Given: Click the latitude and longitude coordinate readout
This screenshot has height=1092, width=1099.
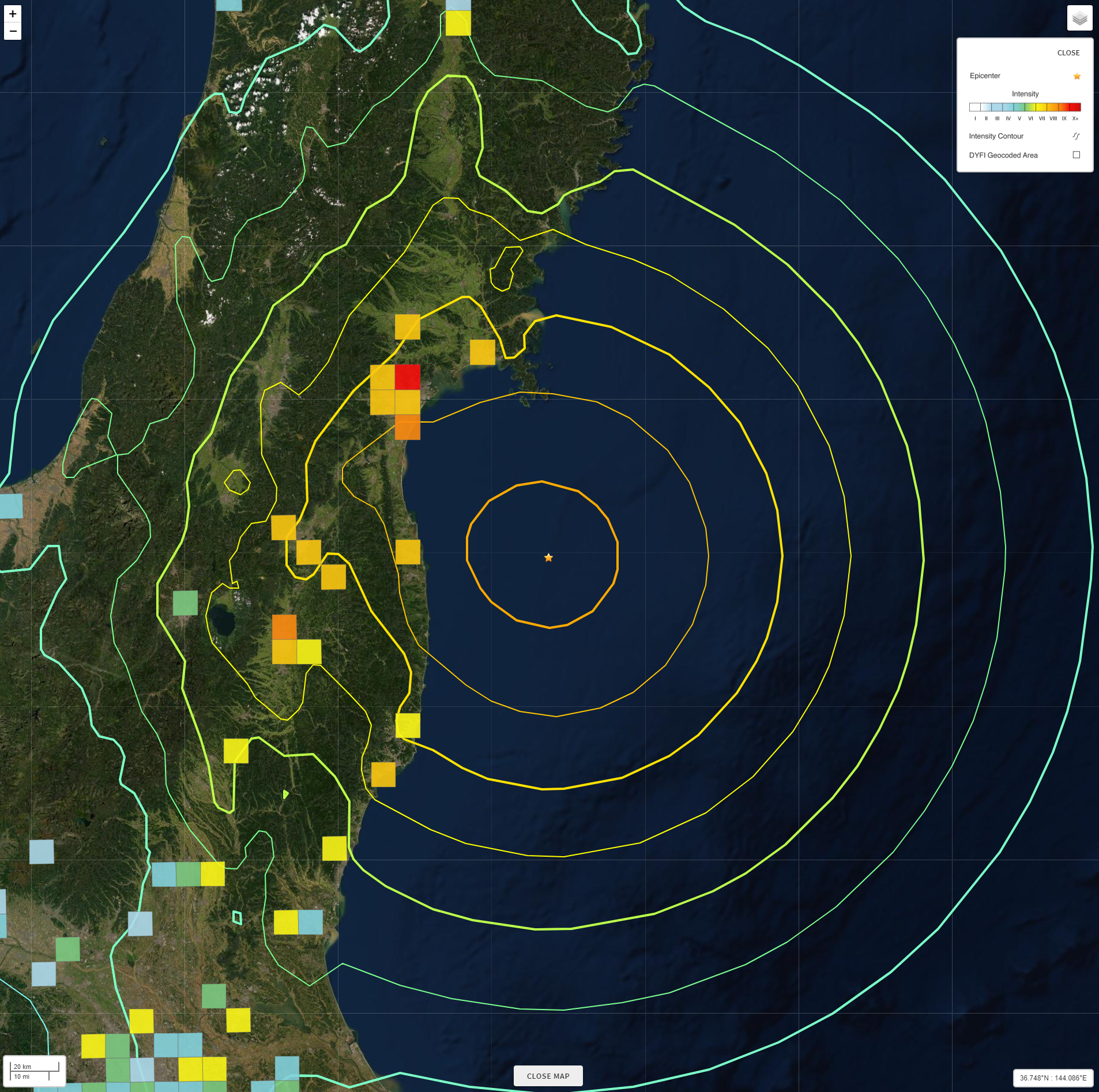Looking at the screenshot, I should 1052,1078.
